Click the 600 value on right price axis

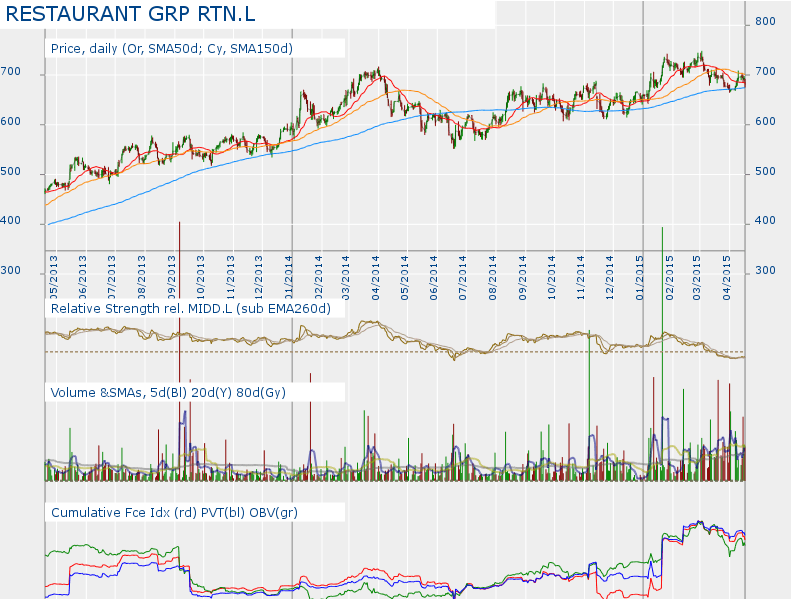tap(765, 122)
